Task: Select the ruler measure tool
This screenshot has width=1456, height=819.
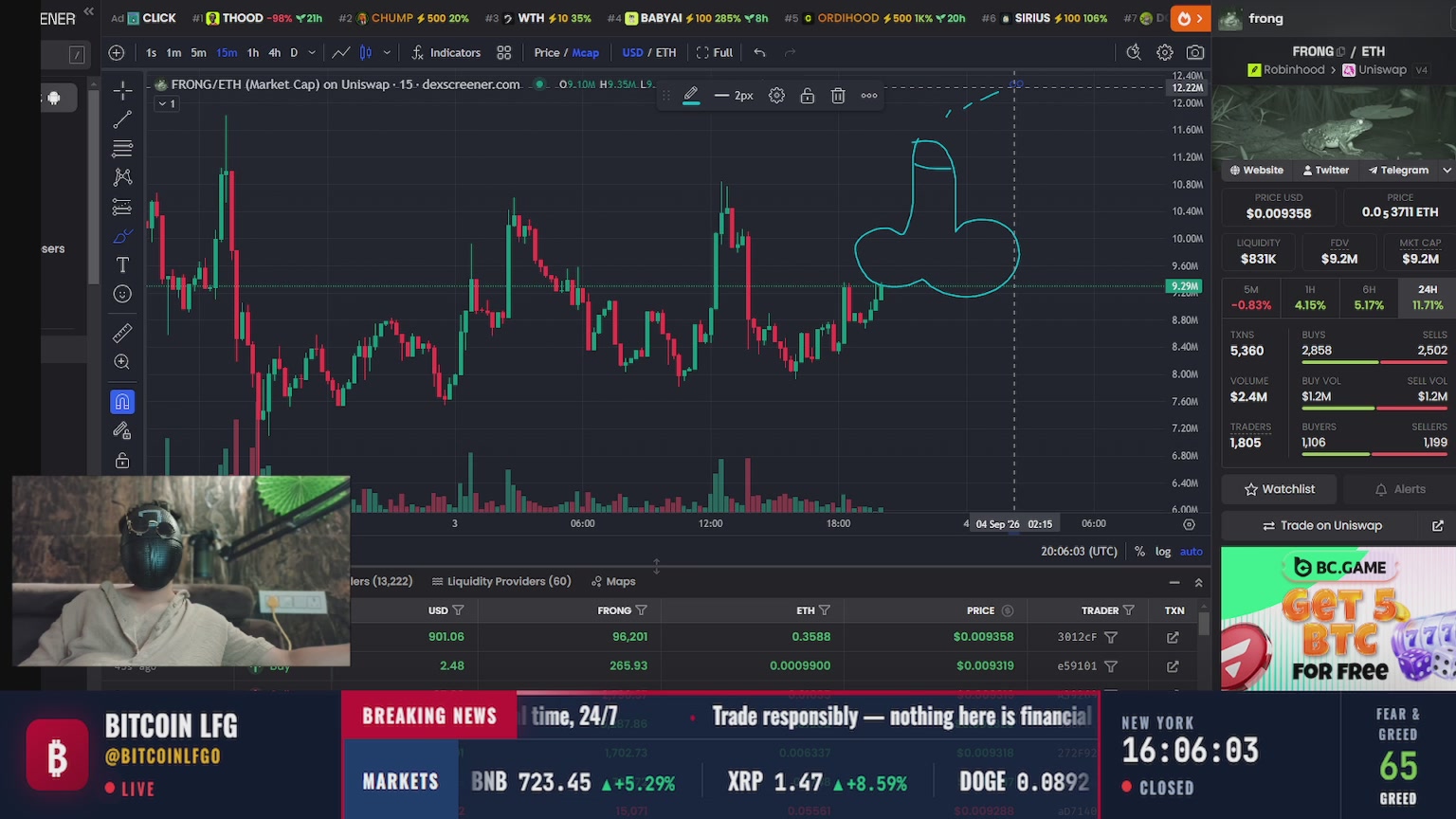Action: 122,333
